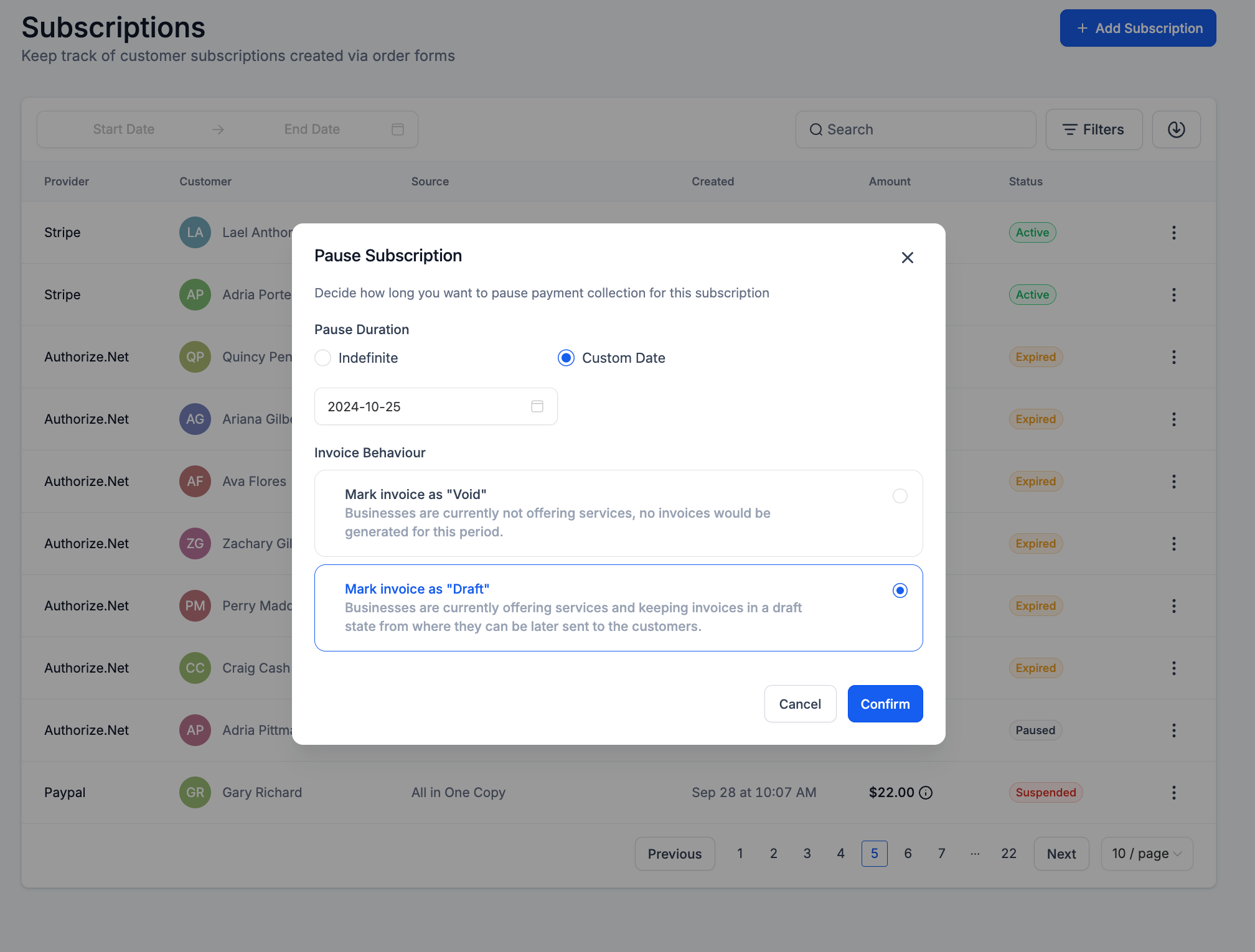Jump to page 22
1255x952 pixels.
(x=1008, y=854)
